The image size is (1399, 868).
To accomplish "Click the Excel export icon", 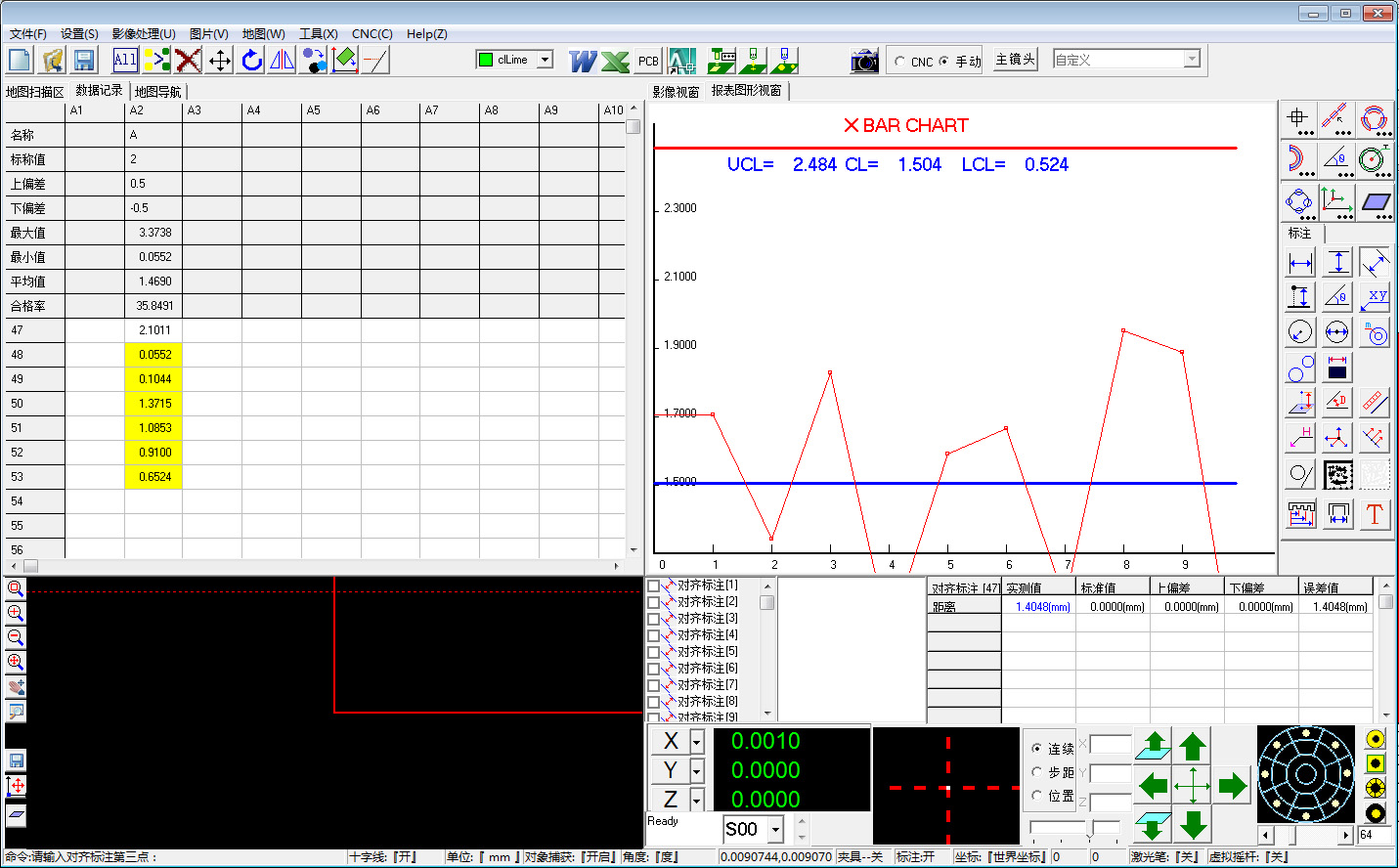I will [x=615, y=61].
